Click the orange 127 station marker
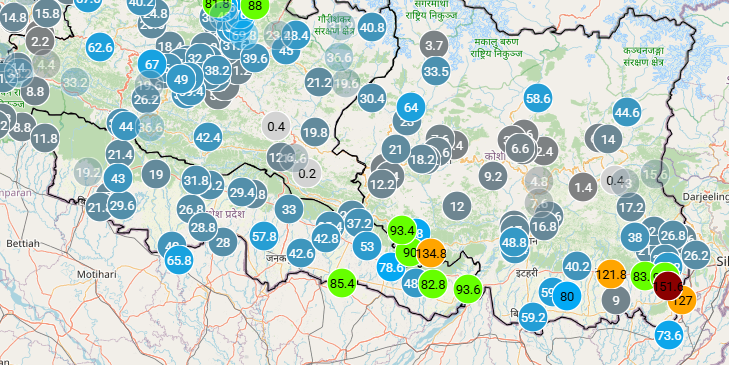Screen dimensions: 729x365 click(682, 300)
